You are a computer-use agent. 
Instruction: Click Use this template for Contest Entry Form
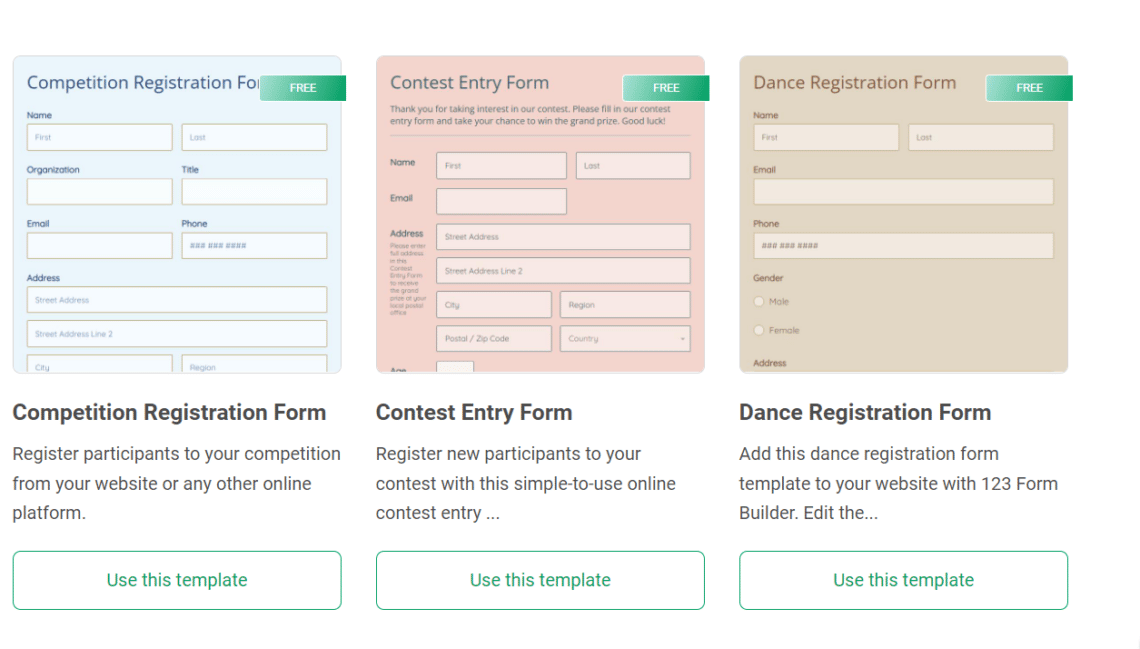point(540,580)
